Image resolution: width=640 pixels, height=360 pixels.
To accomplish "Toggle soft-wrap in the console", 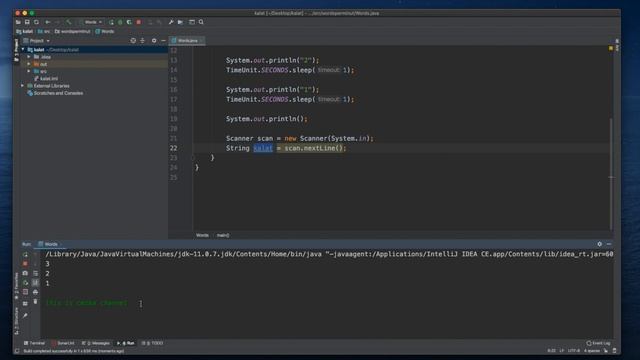I will pyautogui.click(x=36, y=273).
